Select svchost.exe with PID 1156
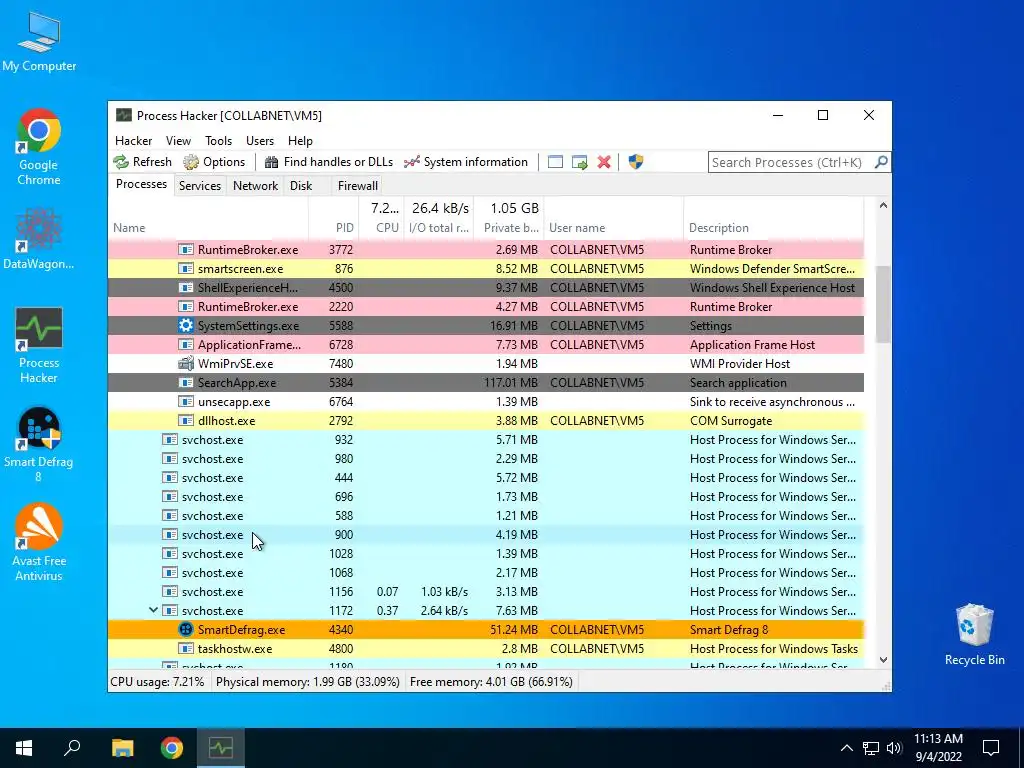This screenshot has width=1024, height=768. pos(486,592)
